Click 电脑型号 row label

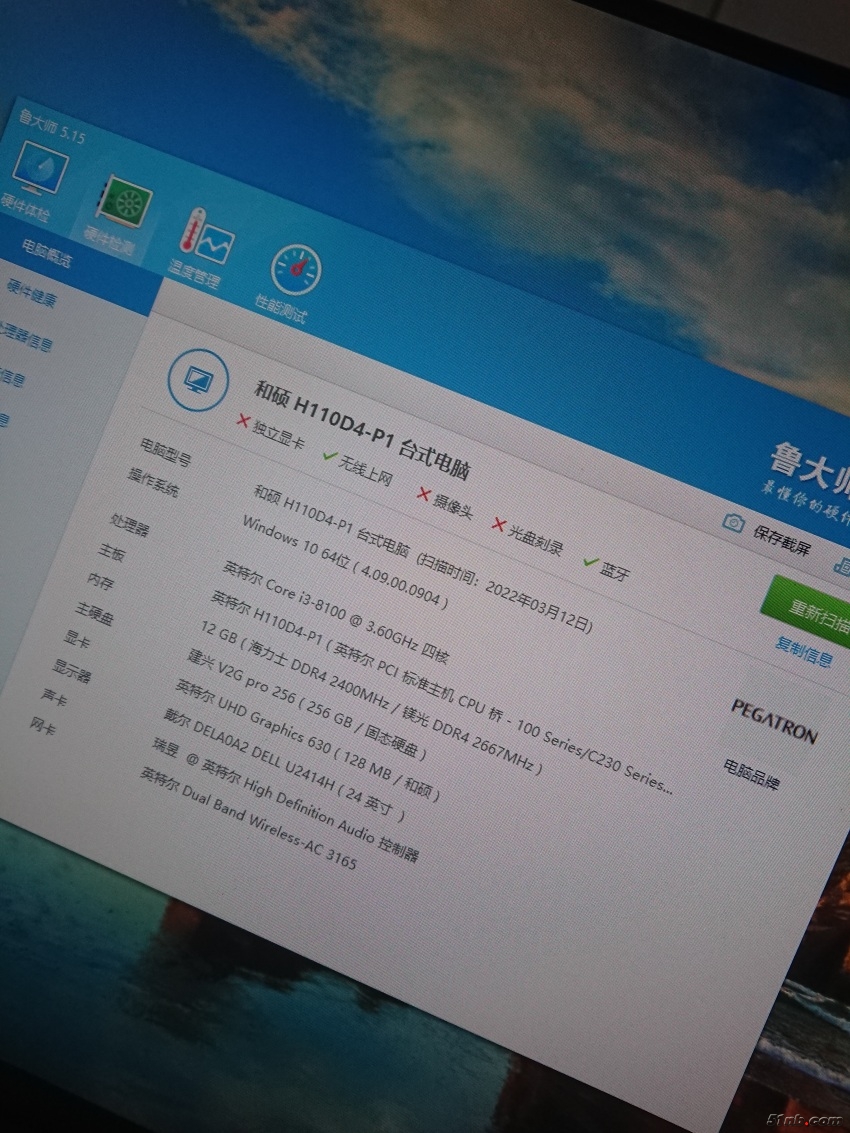[x=166, y=451]
